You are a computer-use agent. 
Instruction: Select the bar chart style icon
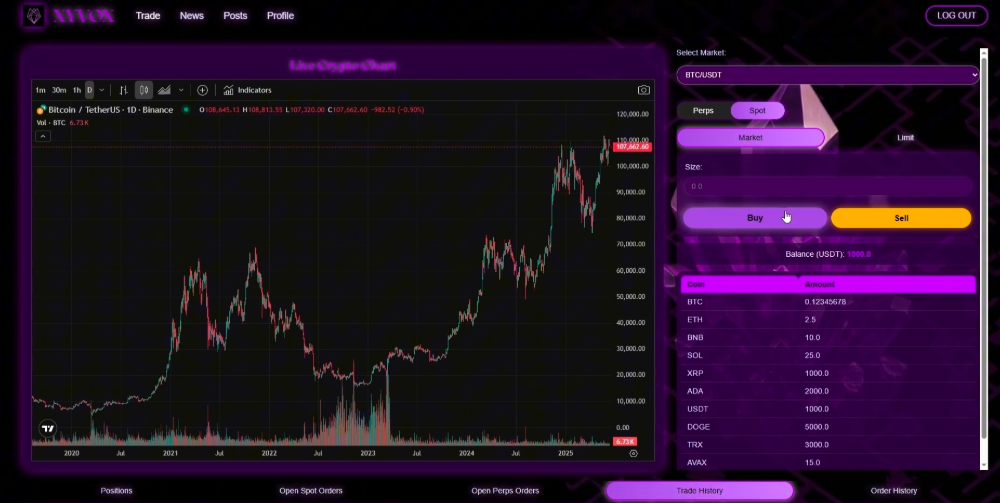point(124,90)
